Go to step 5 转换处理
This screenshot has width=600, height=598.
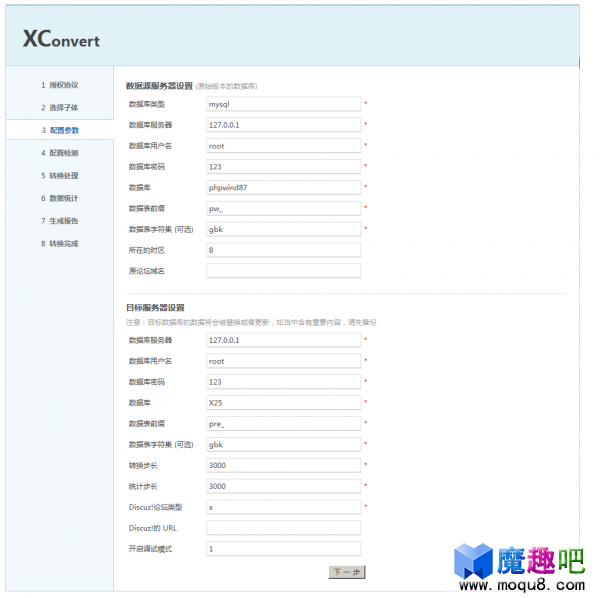tap(60, 176)
